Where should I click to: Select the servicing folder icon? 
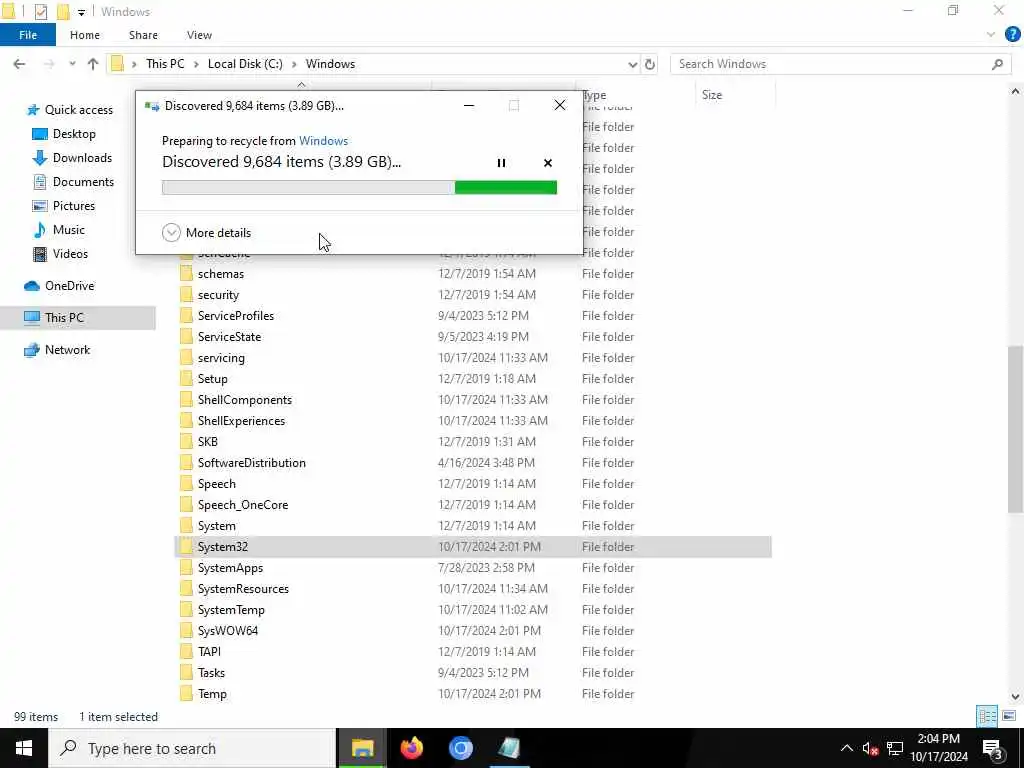(186, 358)
